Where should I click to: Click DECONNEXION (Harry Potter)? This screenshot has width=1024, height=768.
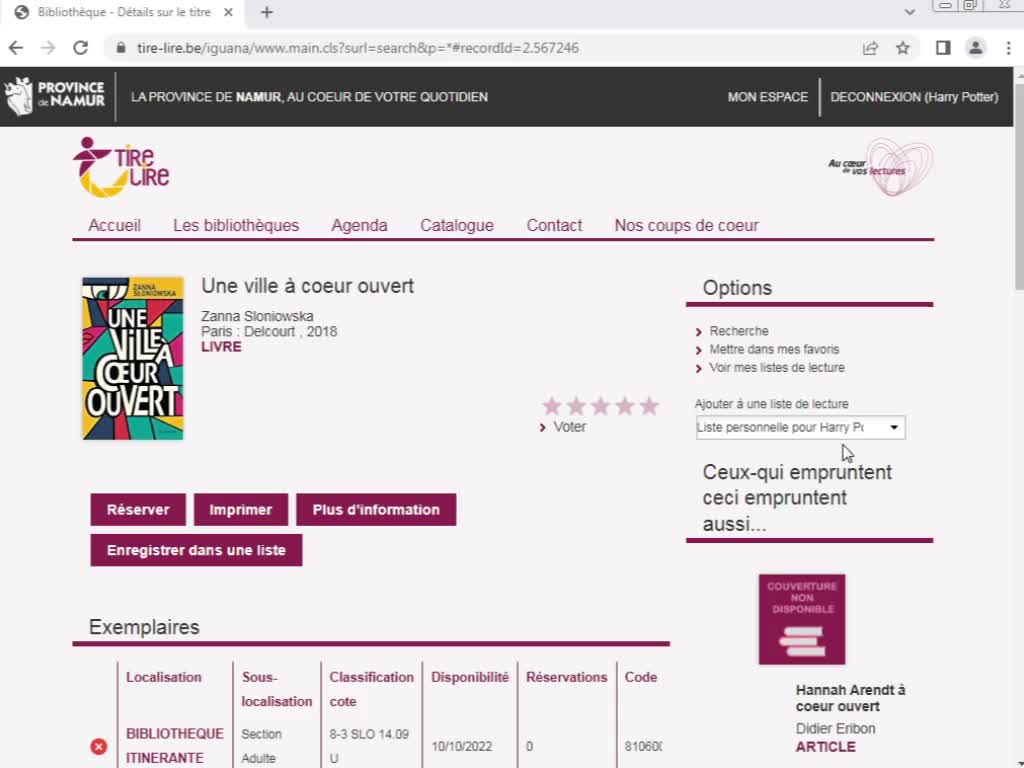click(x=914, y=97)
